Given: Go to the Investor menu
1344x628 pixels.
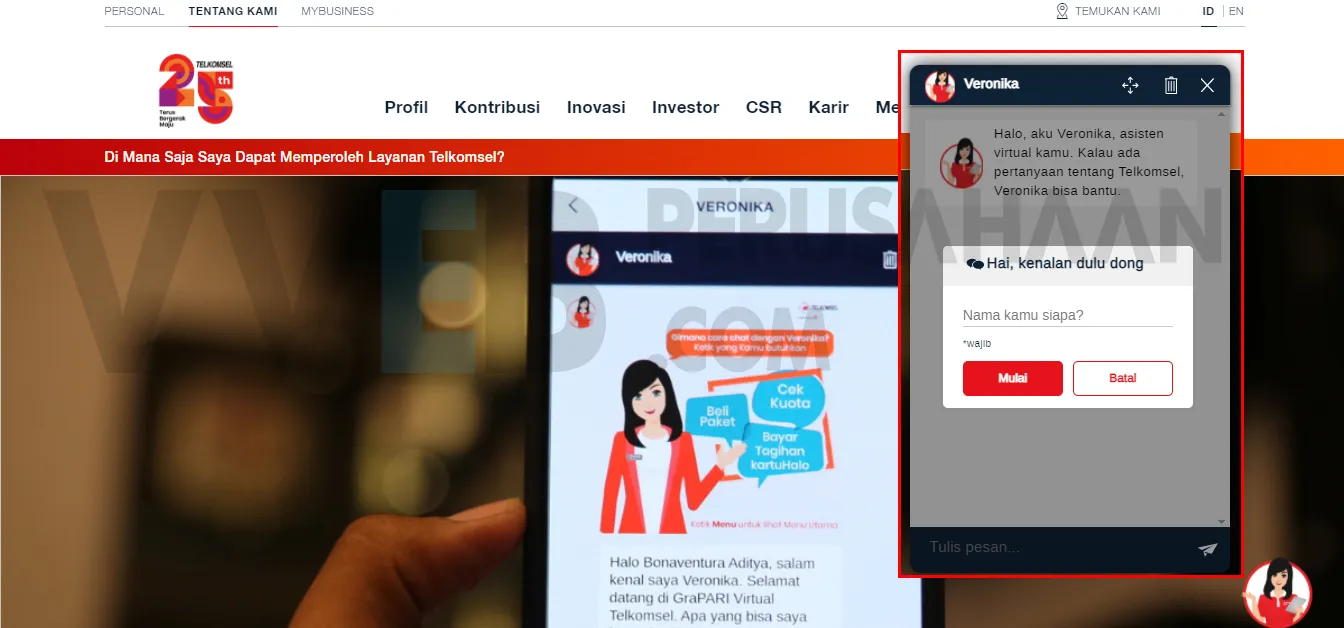Looking at the screenshot, I should coord(685,108).
